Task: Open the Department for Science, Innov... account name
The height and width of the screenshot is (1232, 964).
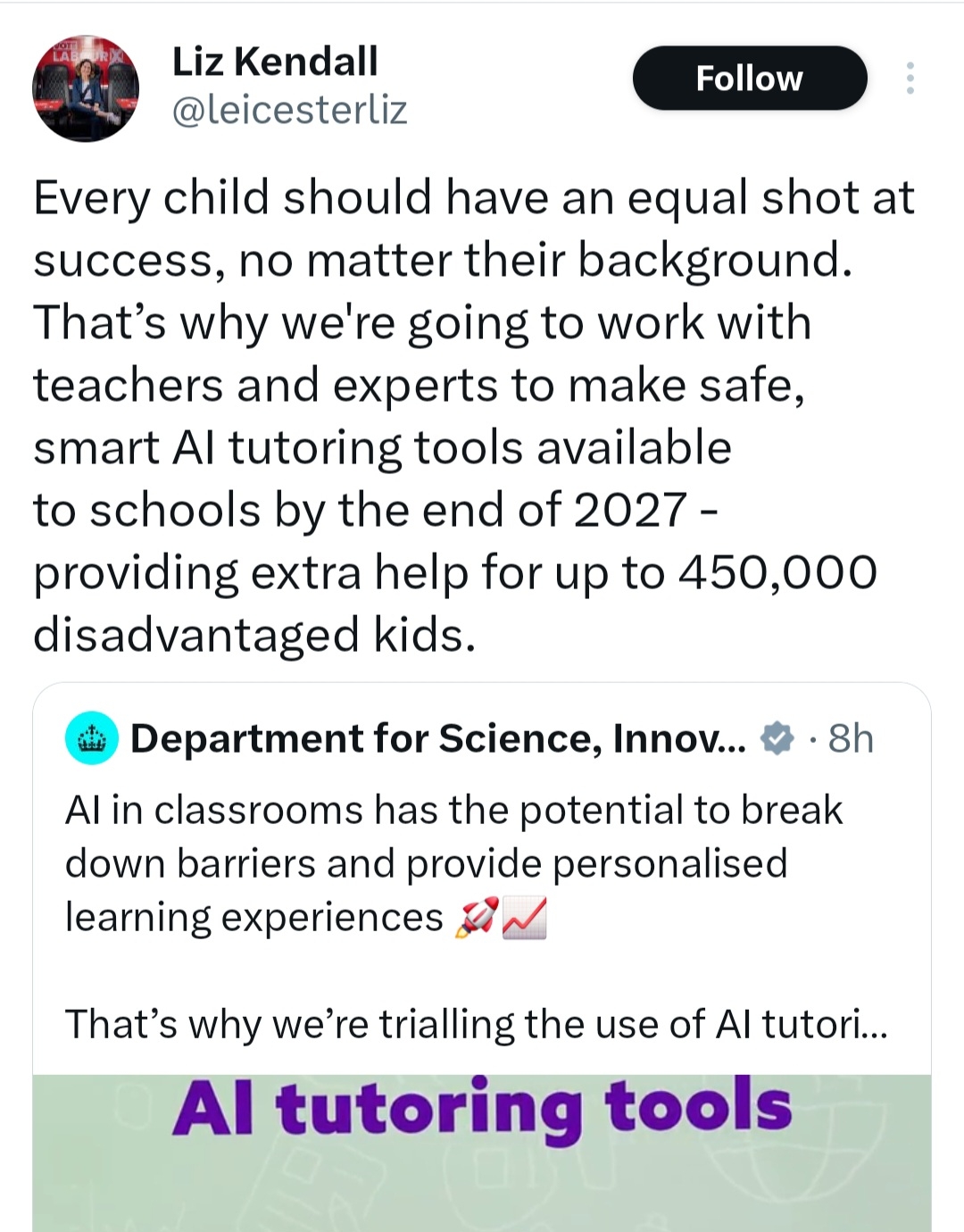Action: 437,738
